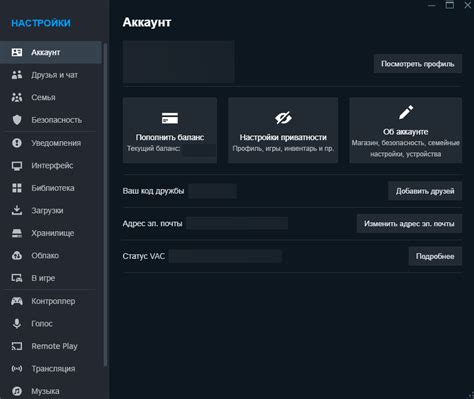Click the credit card icon on Пополнить баланс
Viewport: 474px width, 399px height.
[170, 118]
